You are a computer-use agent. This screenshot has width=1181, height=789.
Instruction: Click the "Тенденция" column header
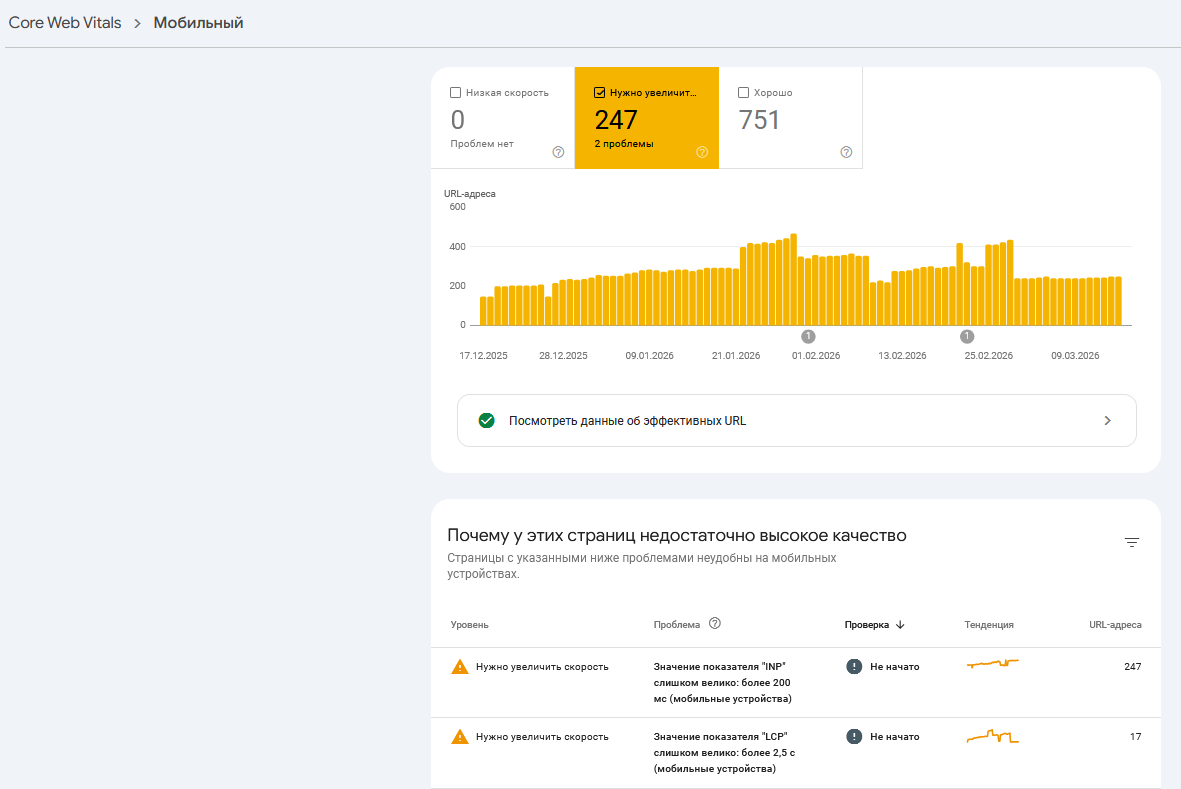(x=989, y=625)
